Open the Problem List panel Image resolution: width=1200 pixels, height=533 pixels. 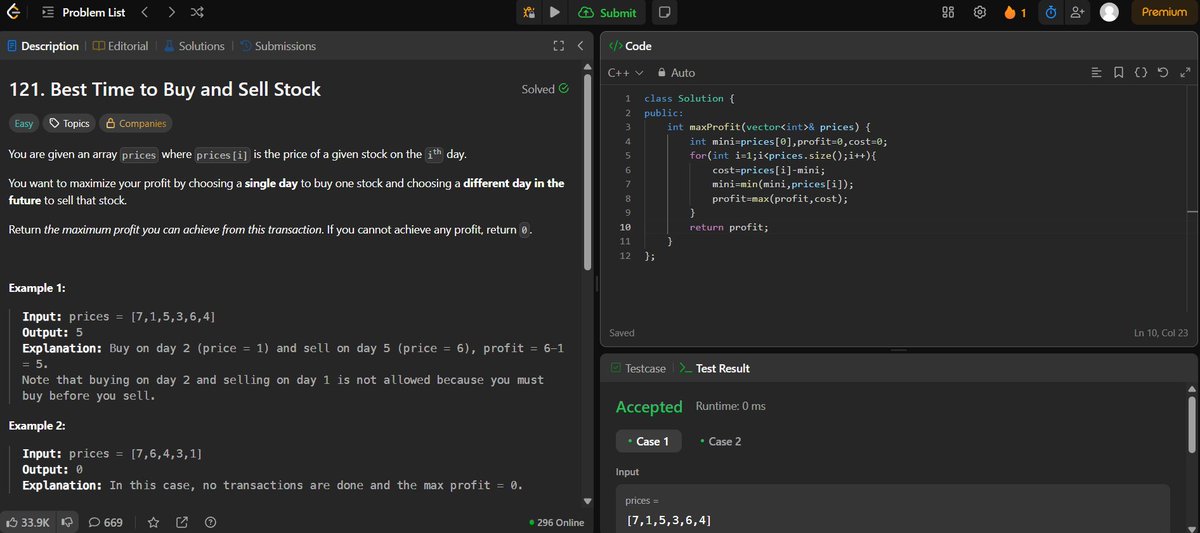[x=83, y=12]
